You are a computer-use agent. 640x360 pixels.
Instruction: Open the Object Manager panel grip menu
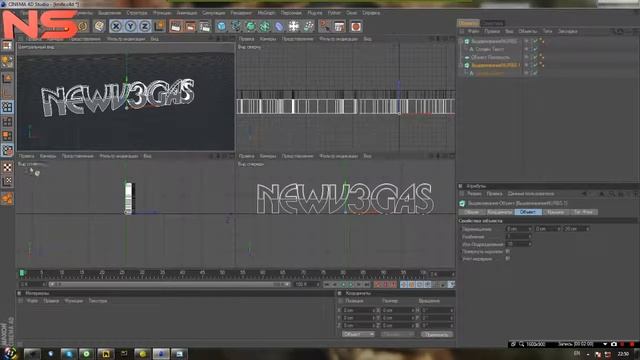click(462, 31)
